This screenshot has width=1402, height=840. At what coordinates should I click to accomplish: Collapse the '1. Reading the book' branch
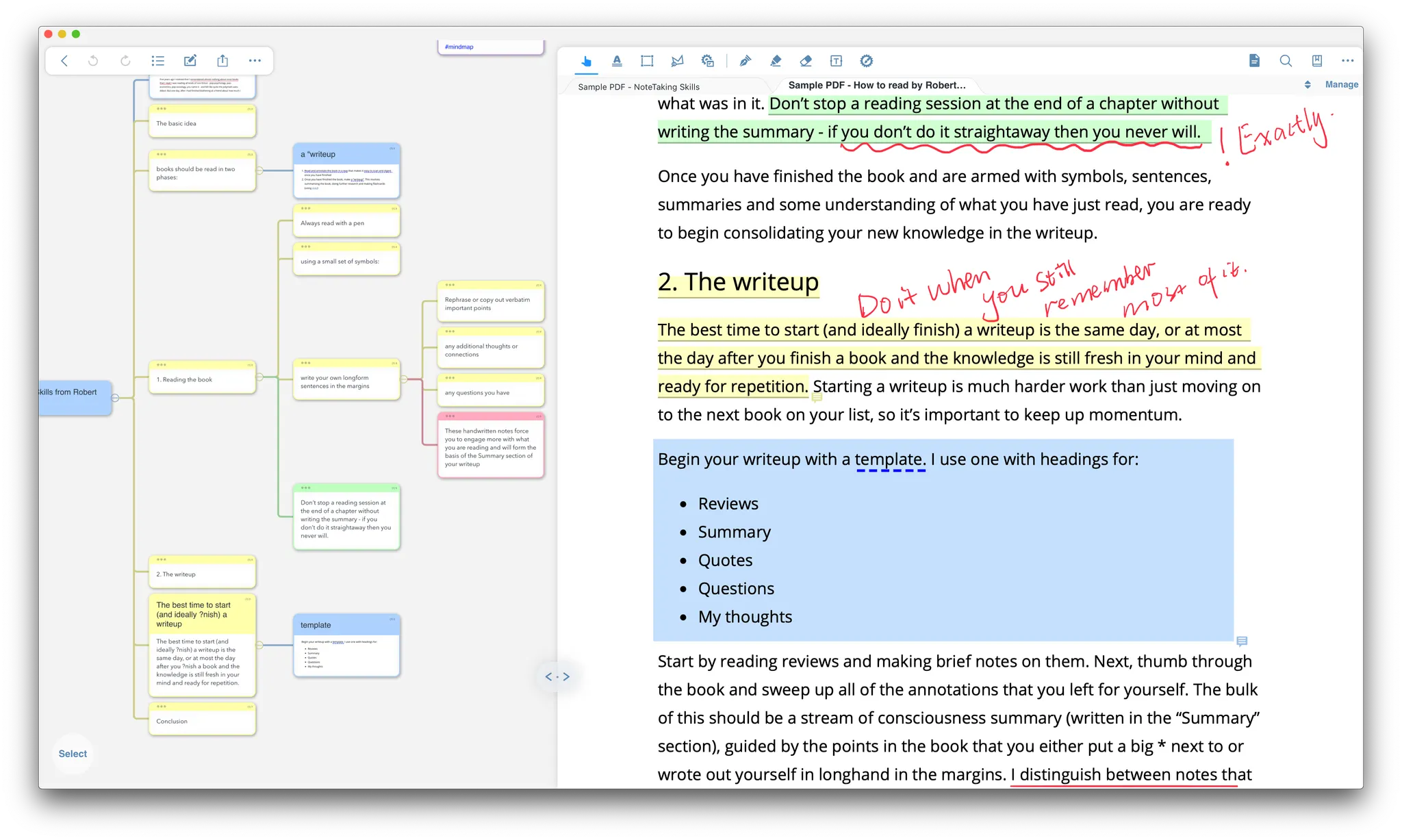pyautogui.click(x=259, y=377)
